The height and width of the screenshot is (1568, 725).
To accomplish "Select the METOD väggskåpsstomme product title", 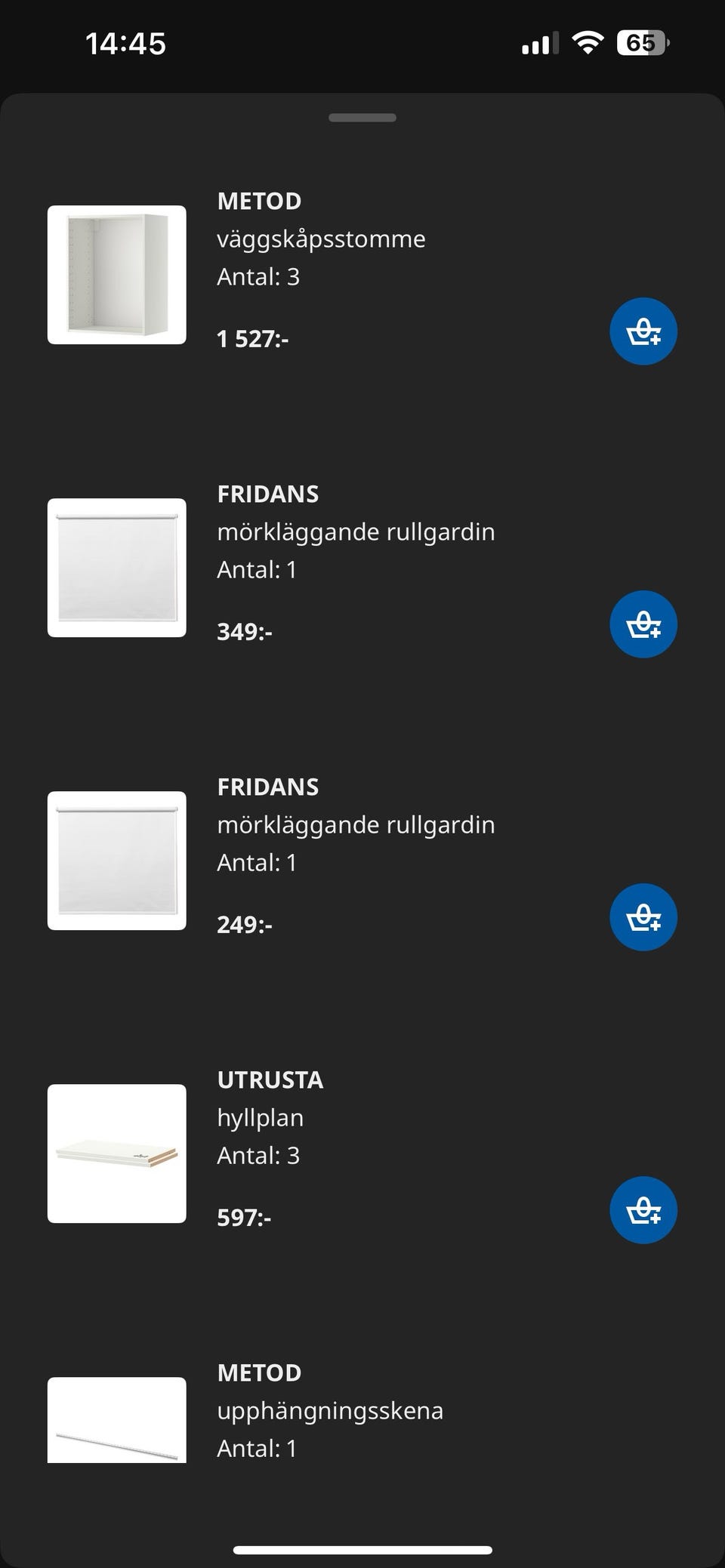I will 259,201.
